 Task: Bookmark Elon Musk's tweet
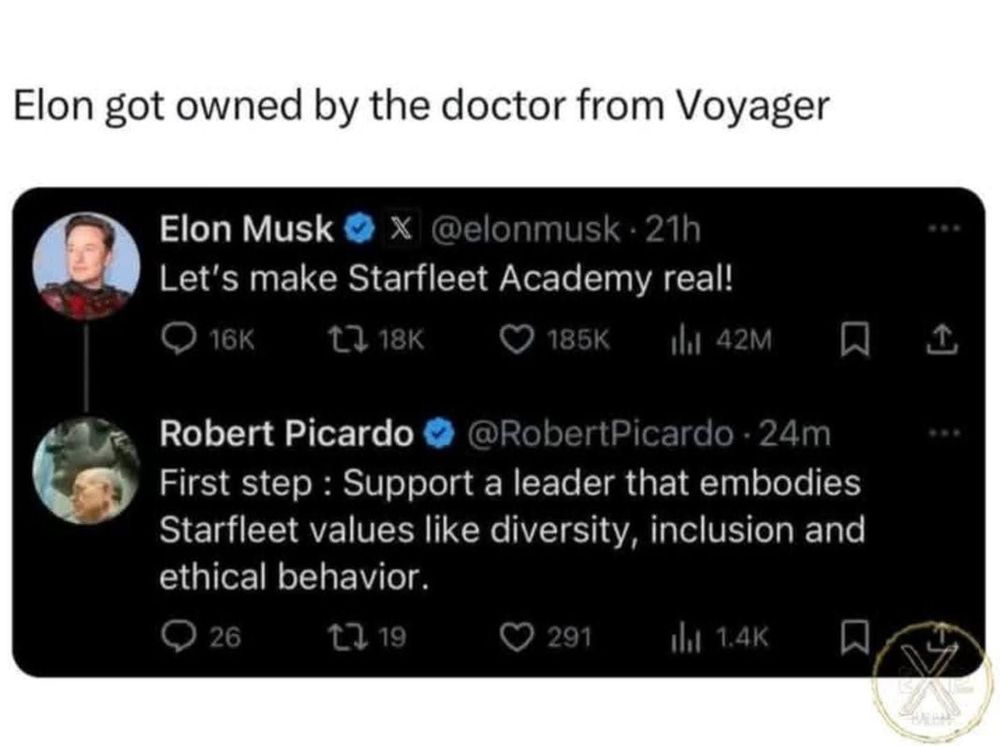pyautogui.click(x=855, y=339)
